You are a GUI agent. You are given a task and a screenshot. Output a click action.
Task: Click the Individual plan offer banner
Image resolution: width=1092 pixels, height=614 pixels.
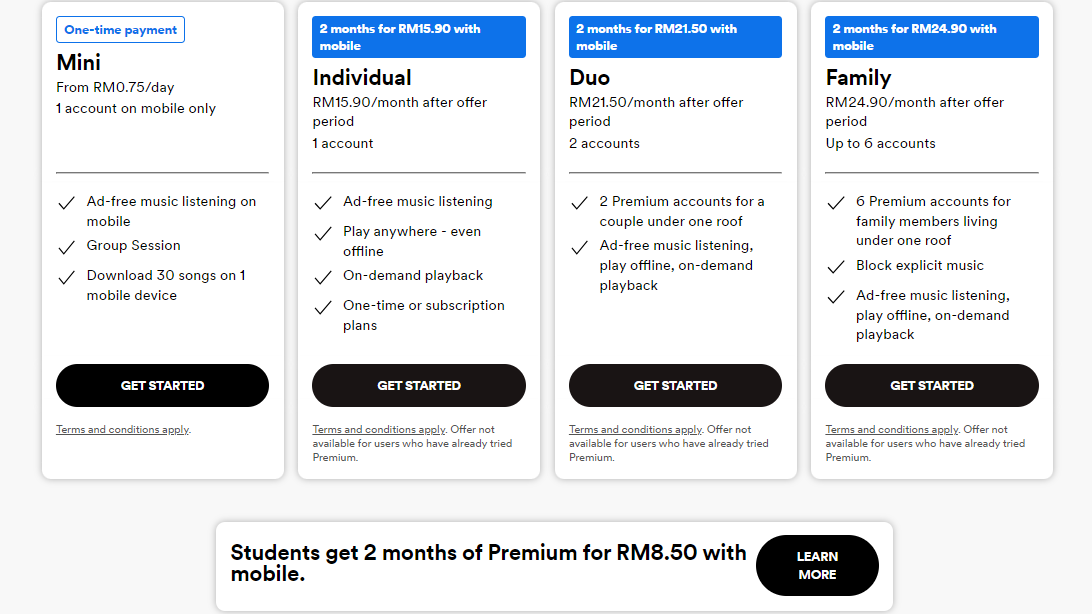click(x=419, y=36)
